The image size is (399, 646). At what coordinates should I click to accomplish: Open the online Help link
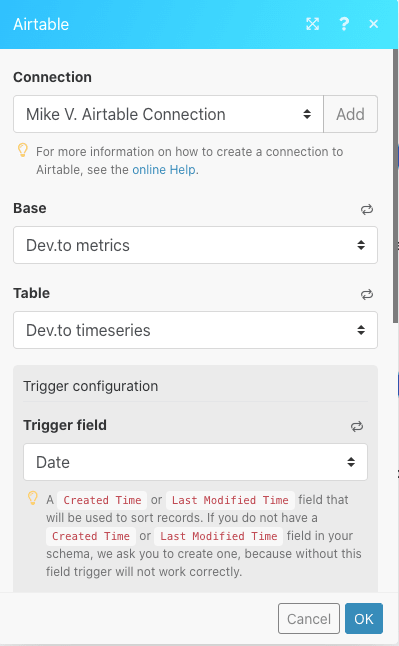pyautogui.click(x=164, y=170)
